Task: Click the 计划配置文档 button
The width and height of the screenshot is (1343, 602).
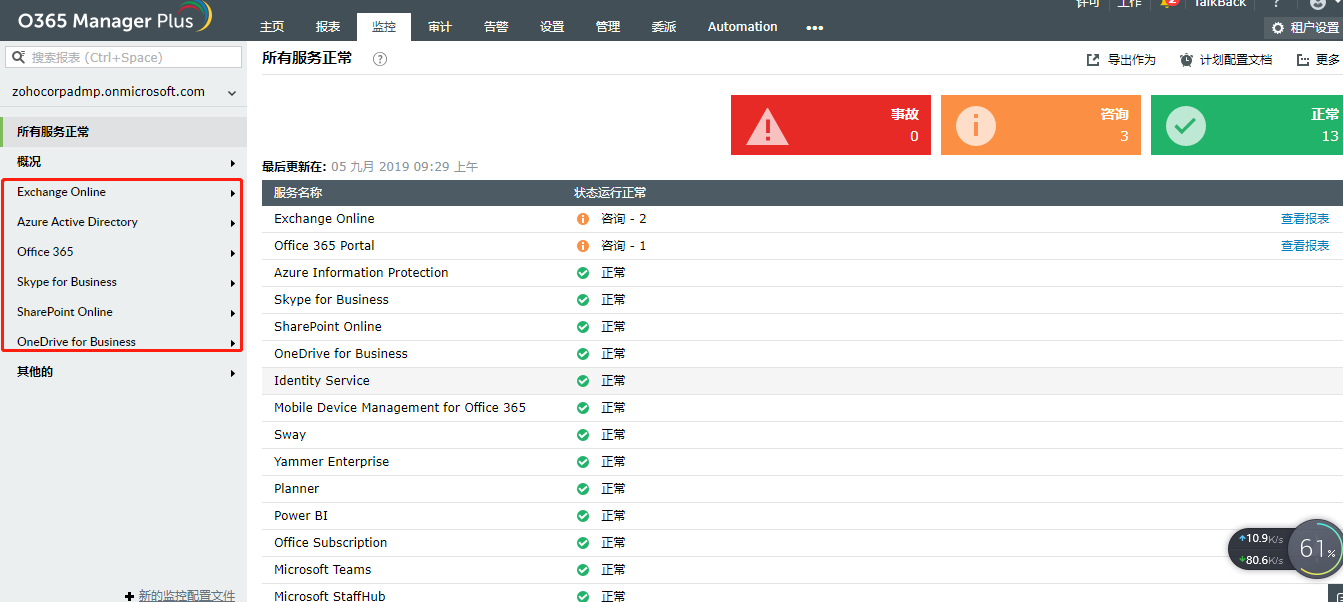Action: coord(1226,60)
